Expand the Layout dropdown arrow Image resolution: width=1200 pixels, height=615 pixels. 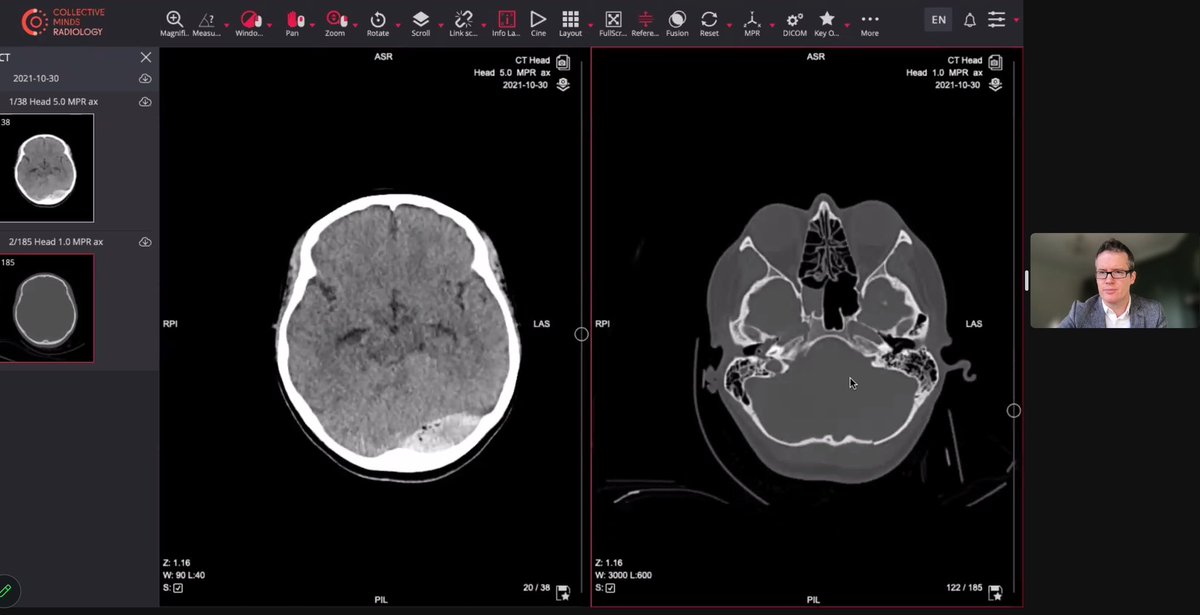coord(589,24)
